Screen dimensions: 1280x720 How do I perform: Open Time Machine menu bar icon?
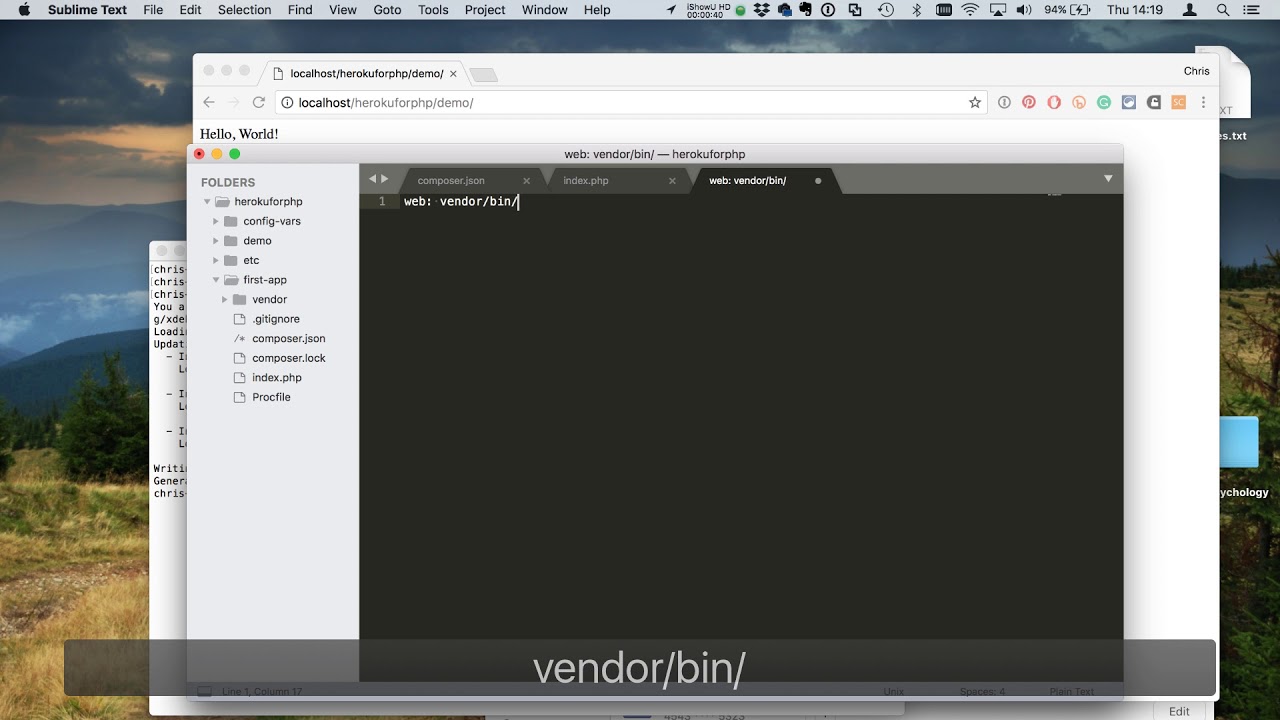coord(885,10)
